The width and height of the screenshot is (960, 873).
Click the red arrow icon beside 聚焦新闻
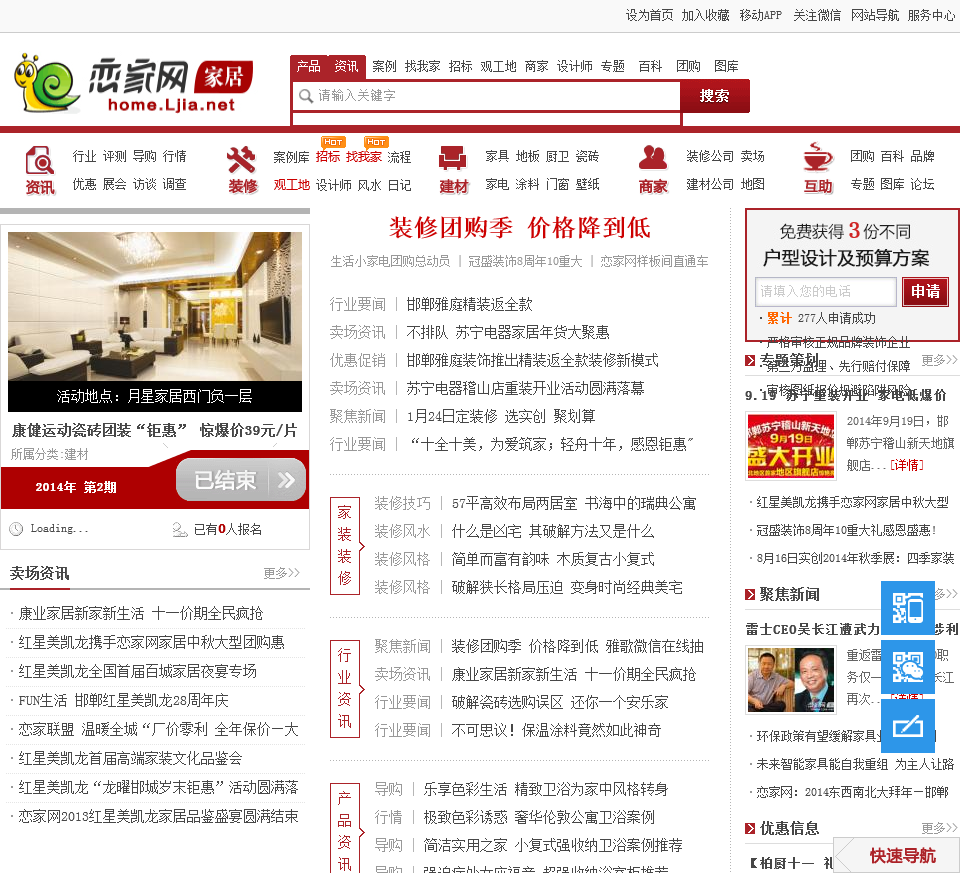click(750, 594)
